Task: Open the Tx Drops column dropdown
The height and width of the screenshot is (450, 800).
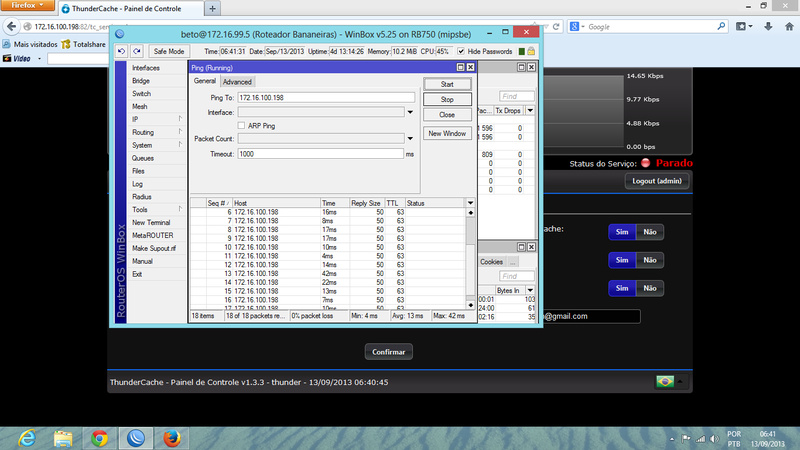Action: (530, 110)
